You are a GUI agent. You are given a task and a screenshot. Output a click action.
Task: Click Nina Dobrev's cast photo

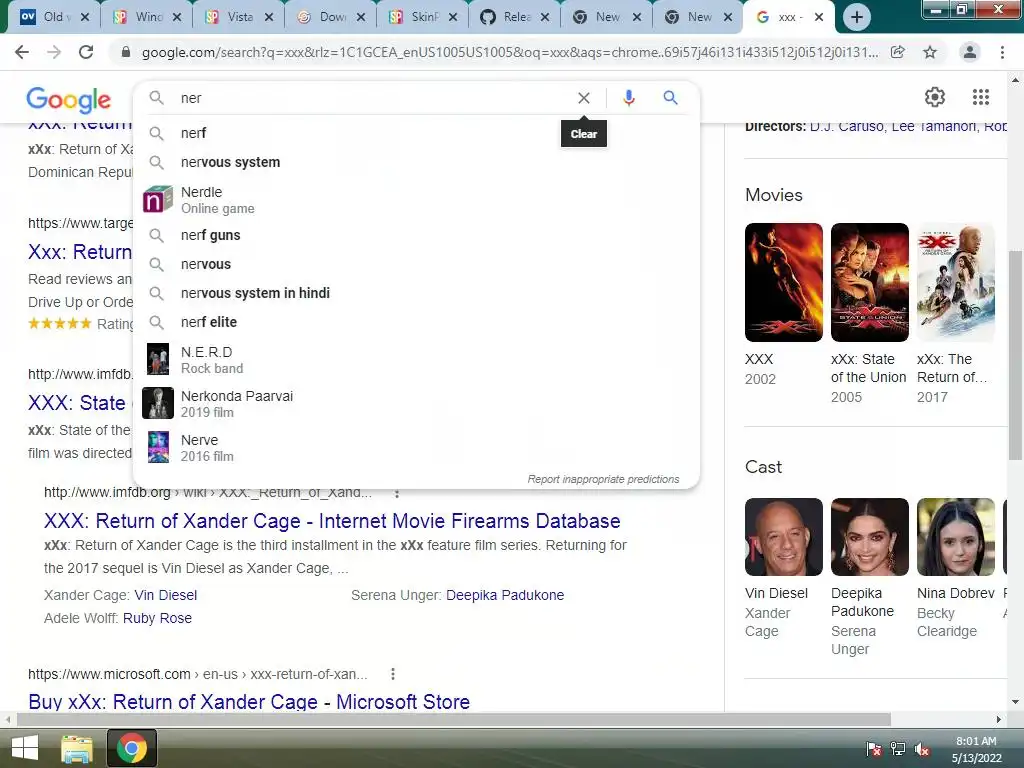coord(955,537)
